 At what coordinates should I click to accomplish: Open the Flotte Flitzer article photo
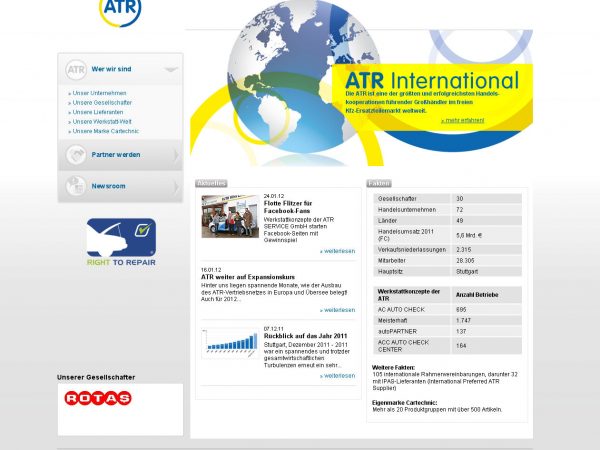pos(230,216)
